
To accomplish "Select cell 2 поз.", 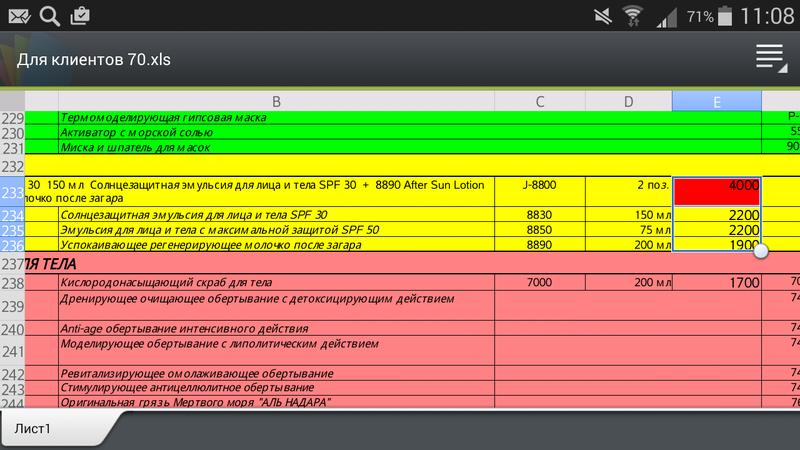I will coord(629,192).
